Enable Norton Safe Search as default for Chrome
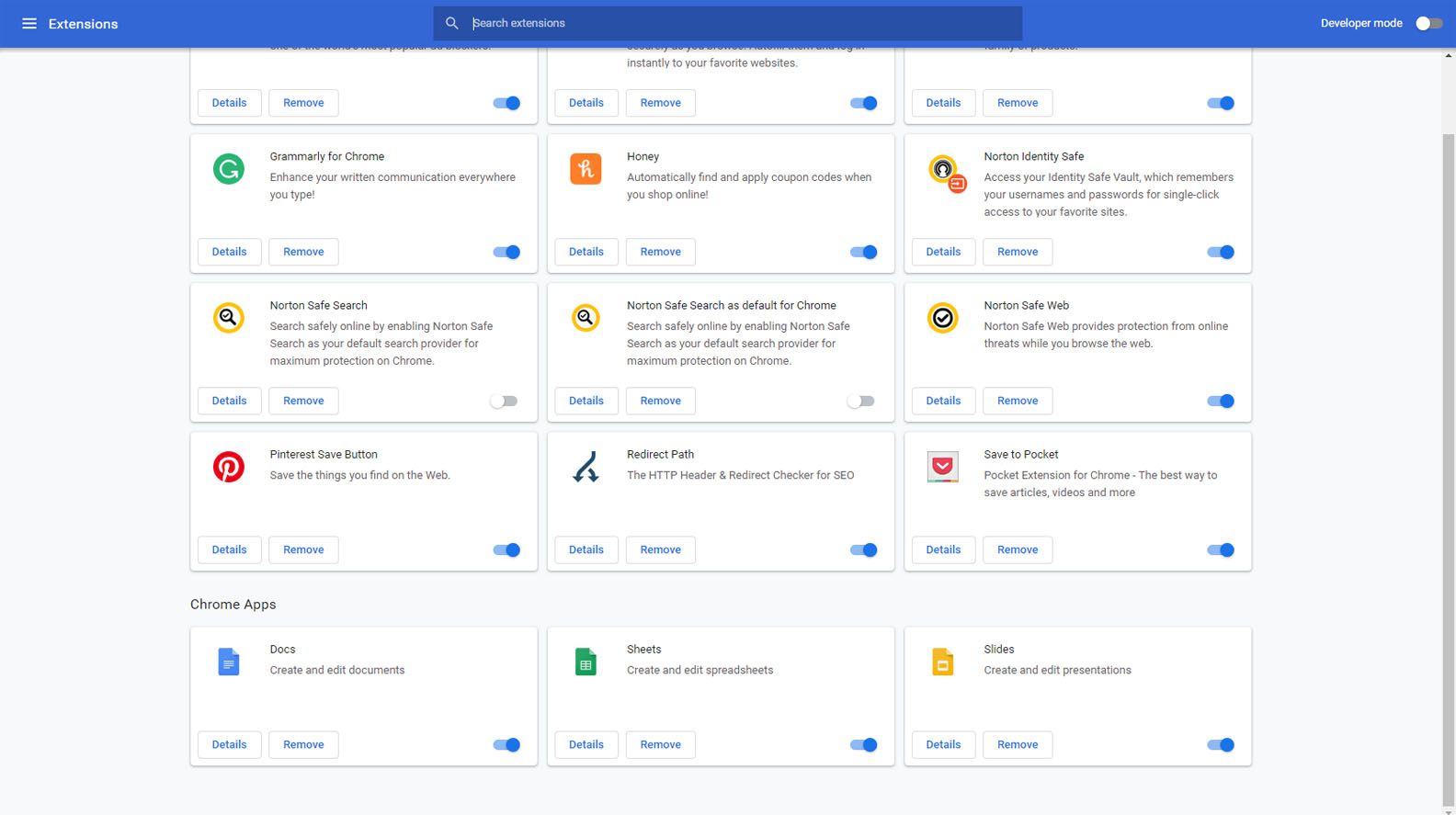The width and height of the screenshot is (1456, 815). click(x=860, y=401)
